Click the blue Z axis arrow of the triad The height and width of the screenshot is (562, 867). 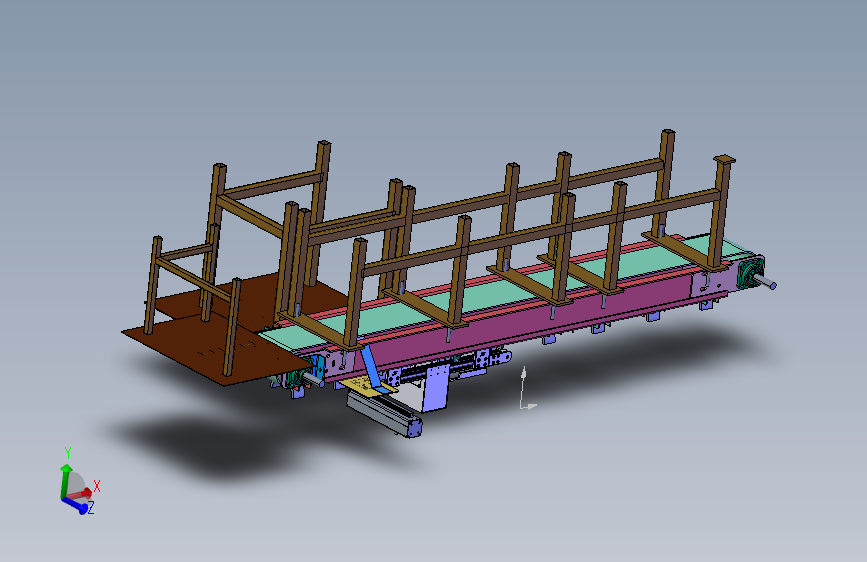tap(76, 504)
